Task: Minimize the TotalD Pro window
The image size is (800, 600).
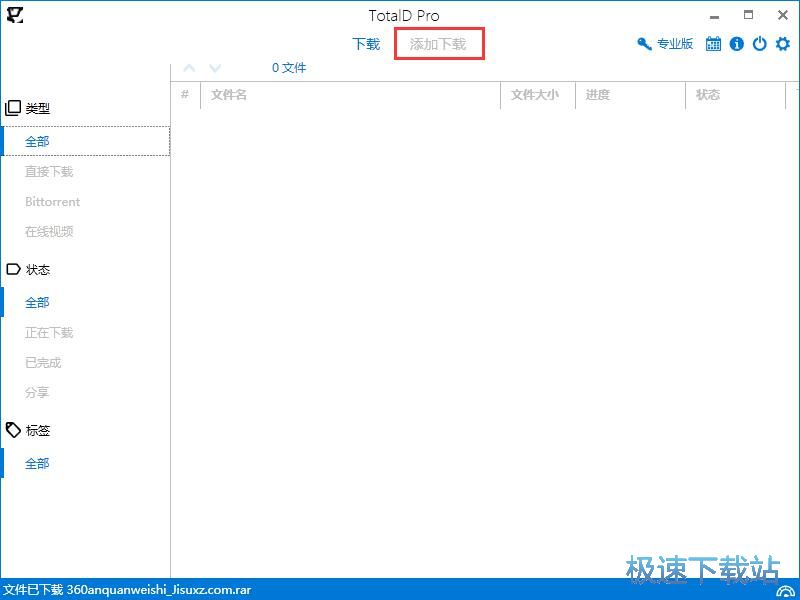Action: [x=714, y=17]
